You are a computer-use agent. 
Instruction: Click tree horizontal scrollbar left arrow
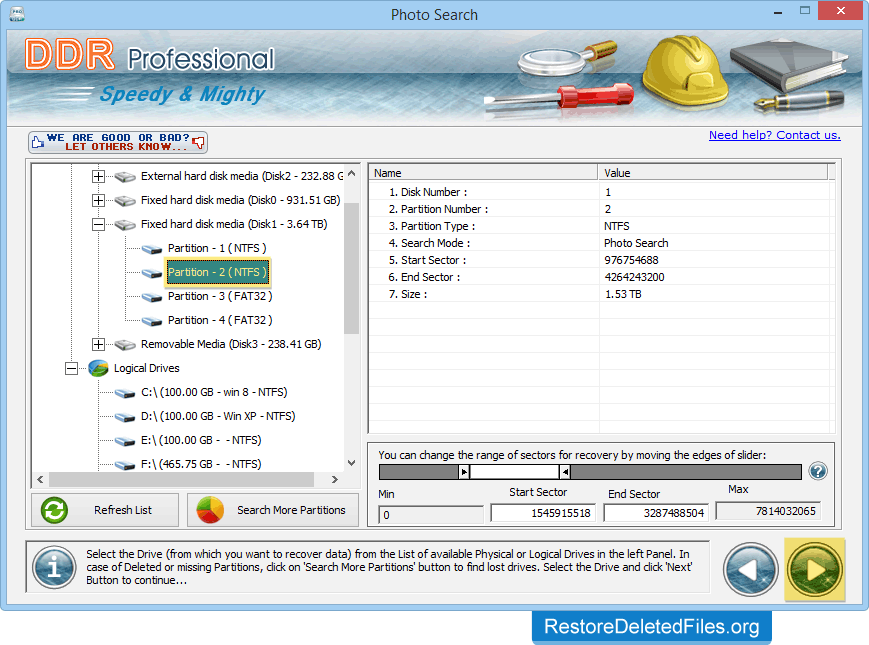[x=40, y=480]
